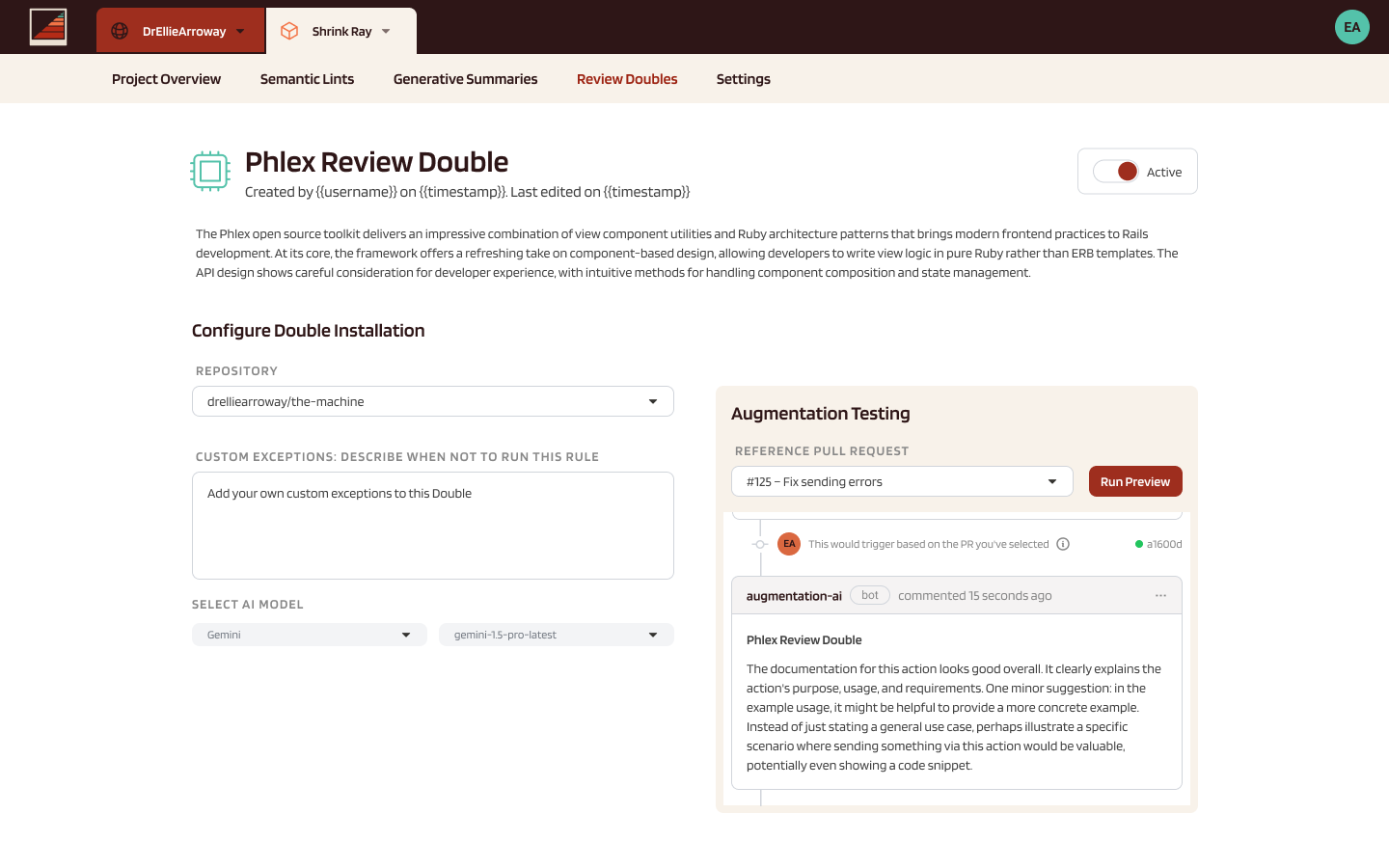Image resolution: width=1389 pixels, height=868 pixels.
Task: Click the orange cube icon beside Shrink Ray
Action: click(x=289, y=31)
